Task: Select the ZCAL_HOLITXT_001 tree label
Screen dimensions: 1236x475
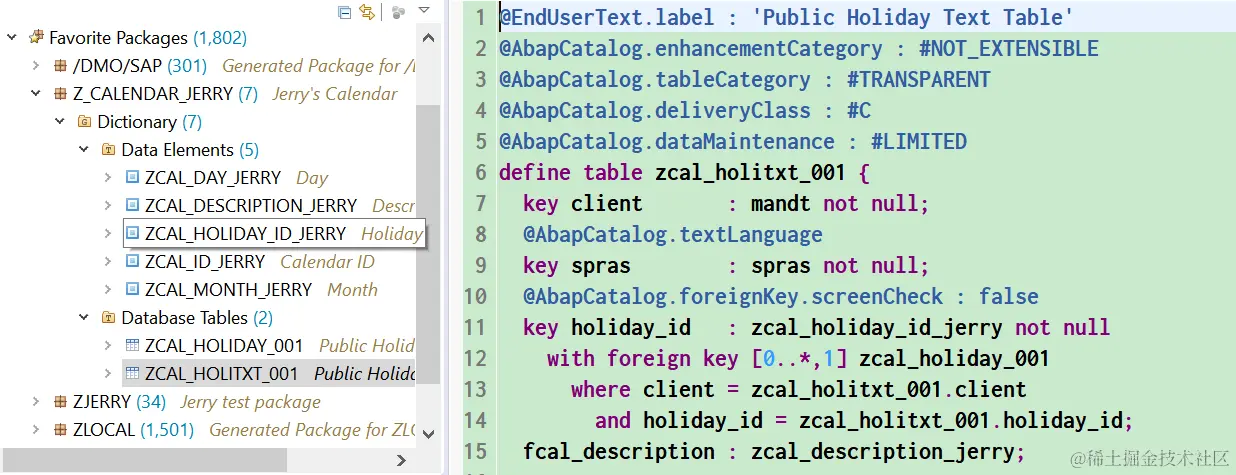Action: [221, 374]
